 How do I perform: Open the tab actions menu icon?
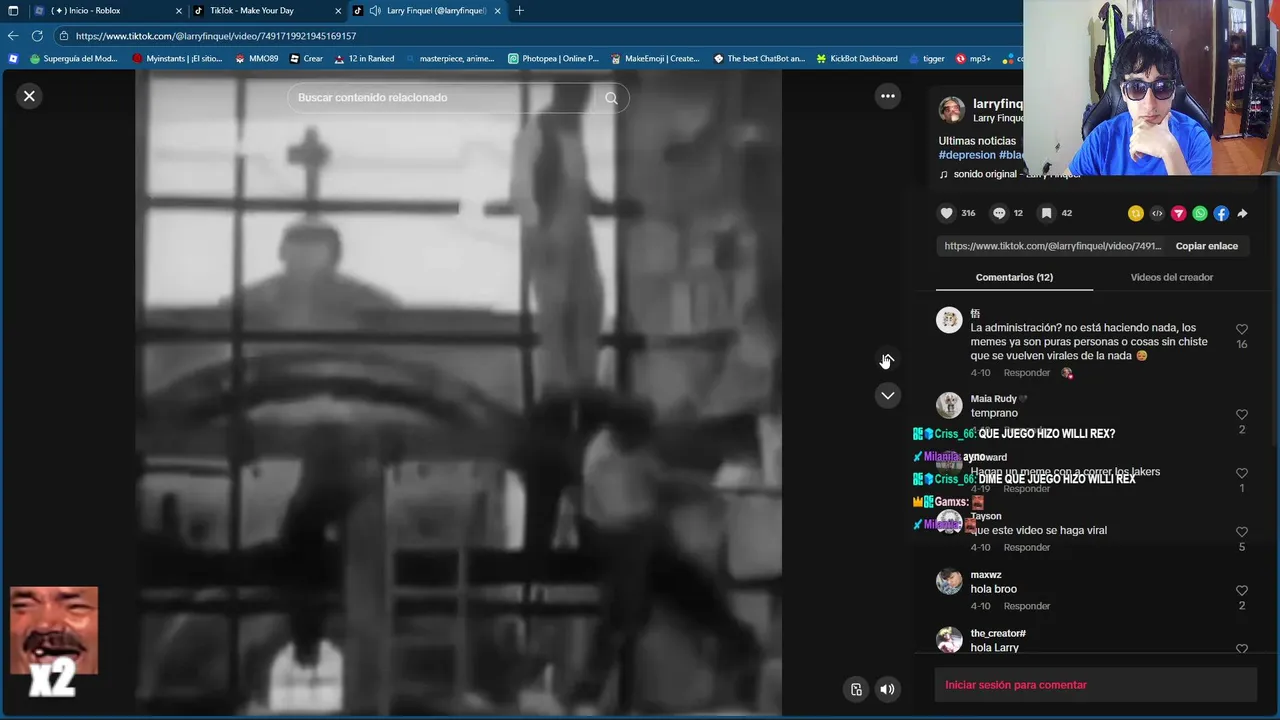(12, 11)
